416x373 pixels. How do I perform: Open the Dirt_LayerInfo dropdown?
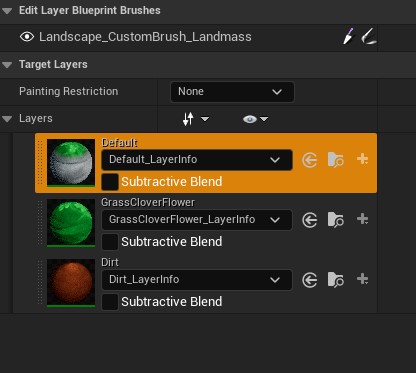click(197, 280)
